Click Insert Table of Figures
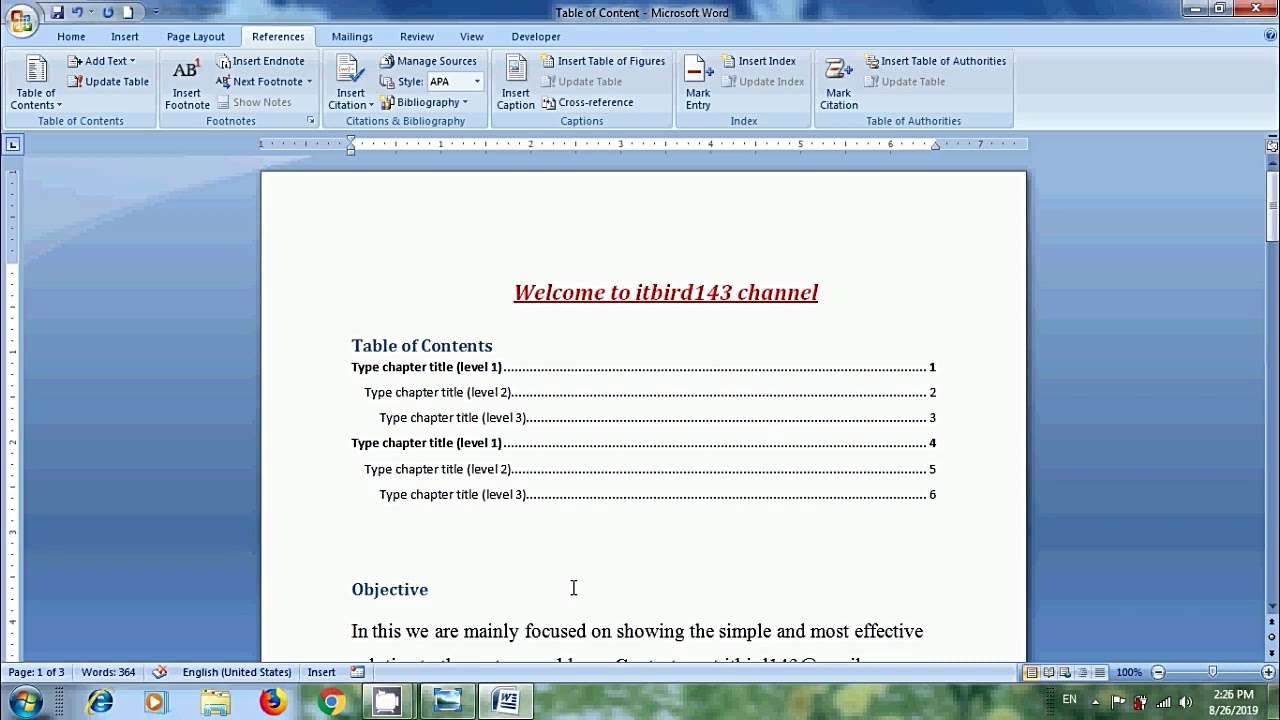This screenshot has width=1280, height=720. [603, 61]
